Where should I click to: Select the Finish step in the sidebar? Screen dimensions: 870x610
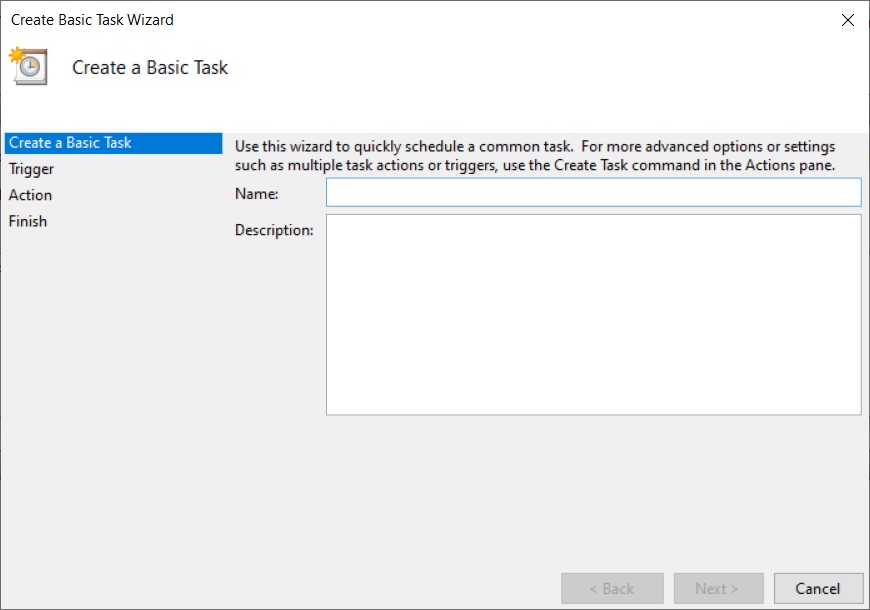27,221
